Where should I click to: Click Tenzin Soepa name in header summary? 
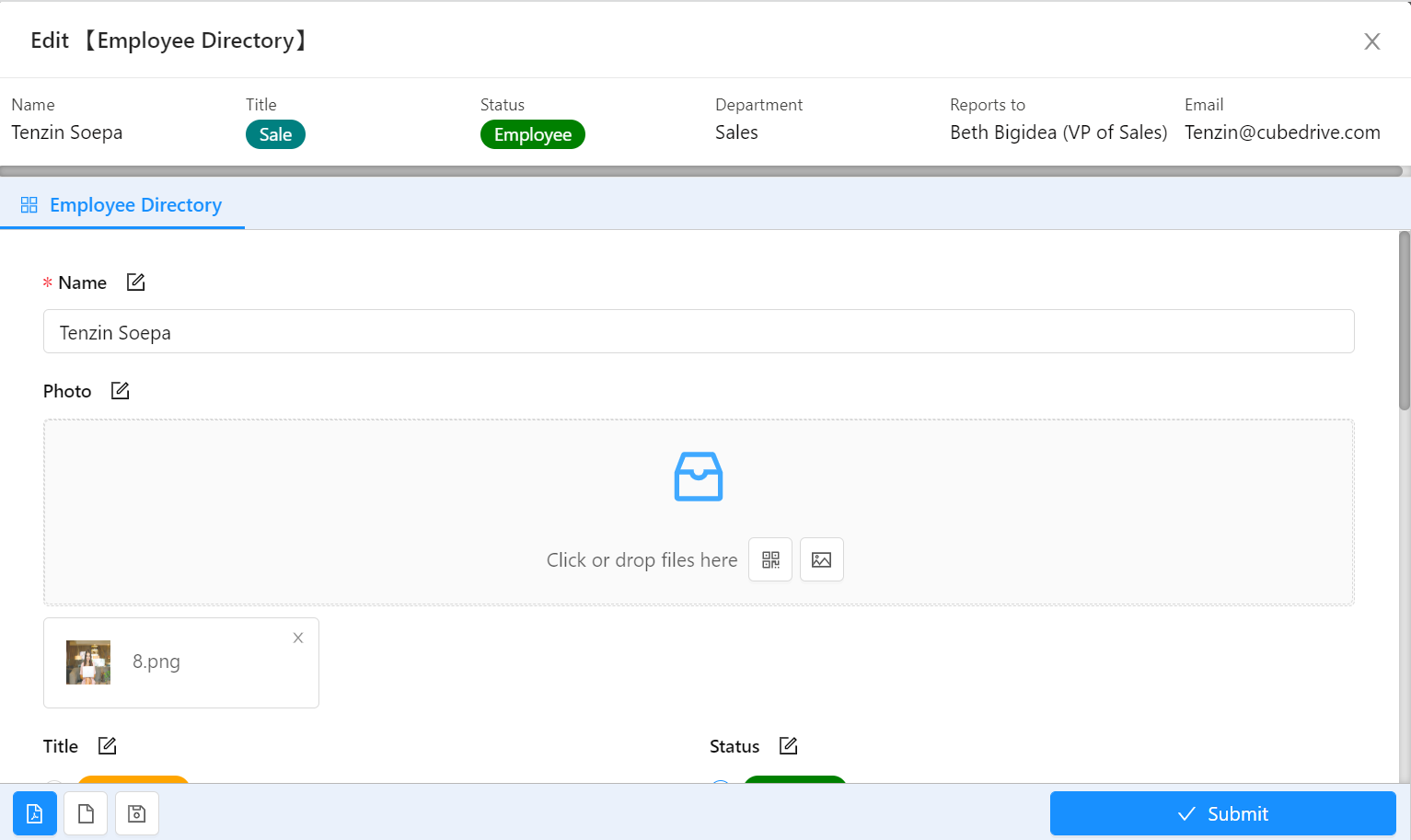[67, 132]
